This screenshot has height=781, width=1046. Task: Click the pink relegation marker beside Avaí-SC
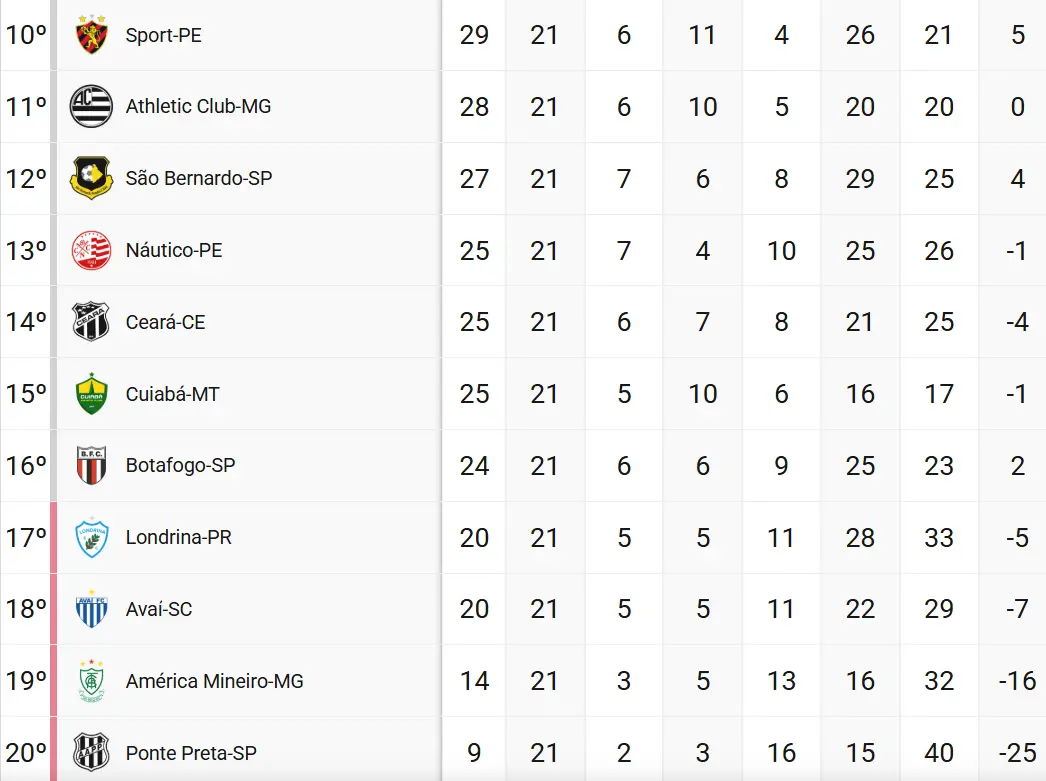pyautogui.click(x=54, y=609)
